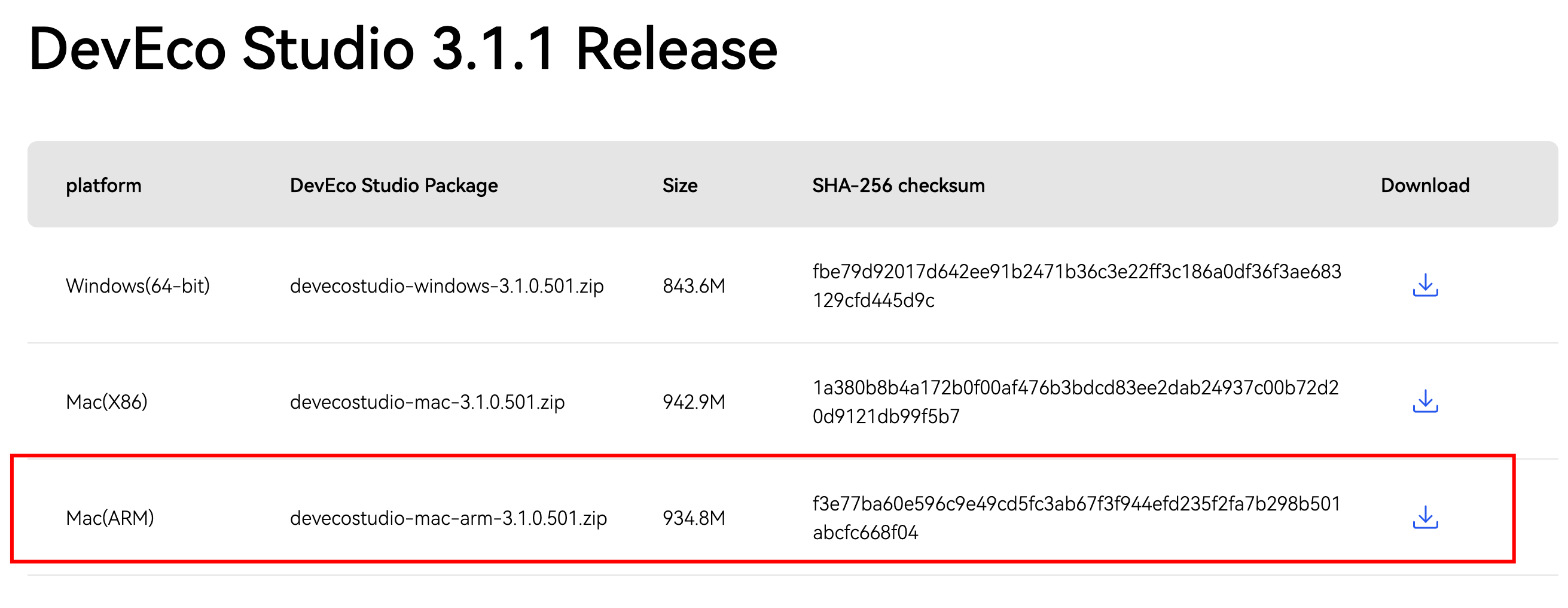Download the Windows(64-bit) DevEco Studio package
The width and height of the screenshot is (1568, 608).
coord(1425,285)
